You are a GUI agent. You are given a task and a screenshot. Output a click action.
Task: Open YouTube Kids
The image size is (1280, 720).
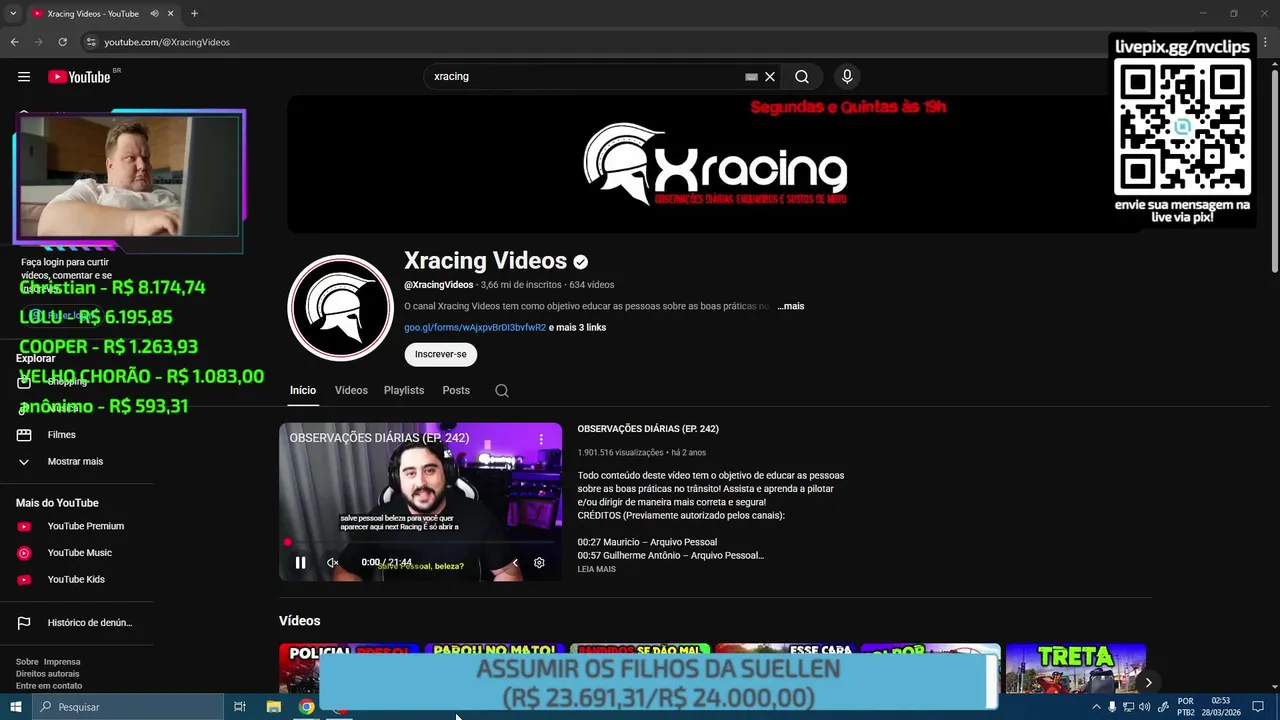click(77, 579)
